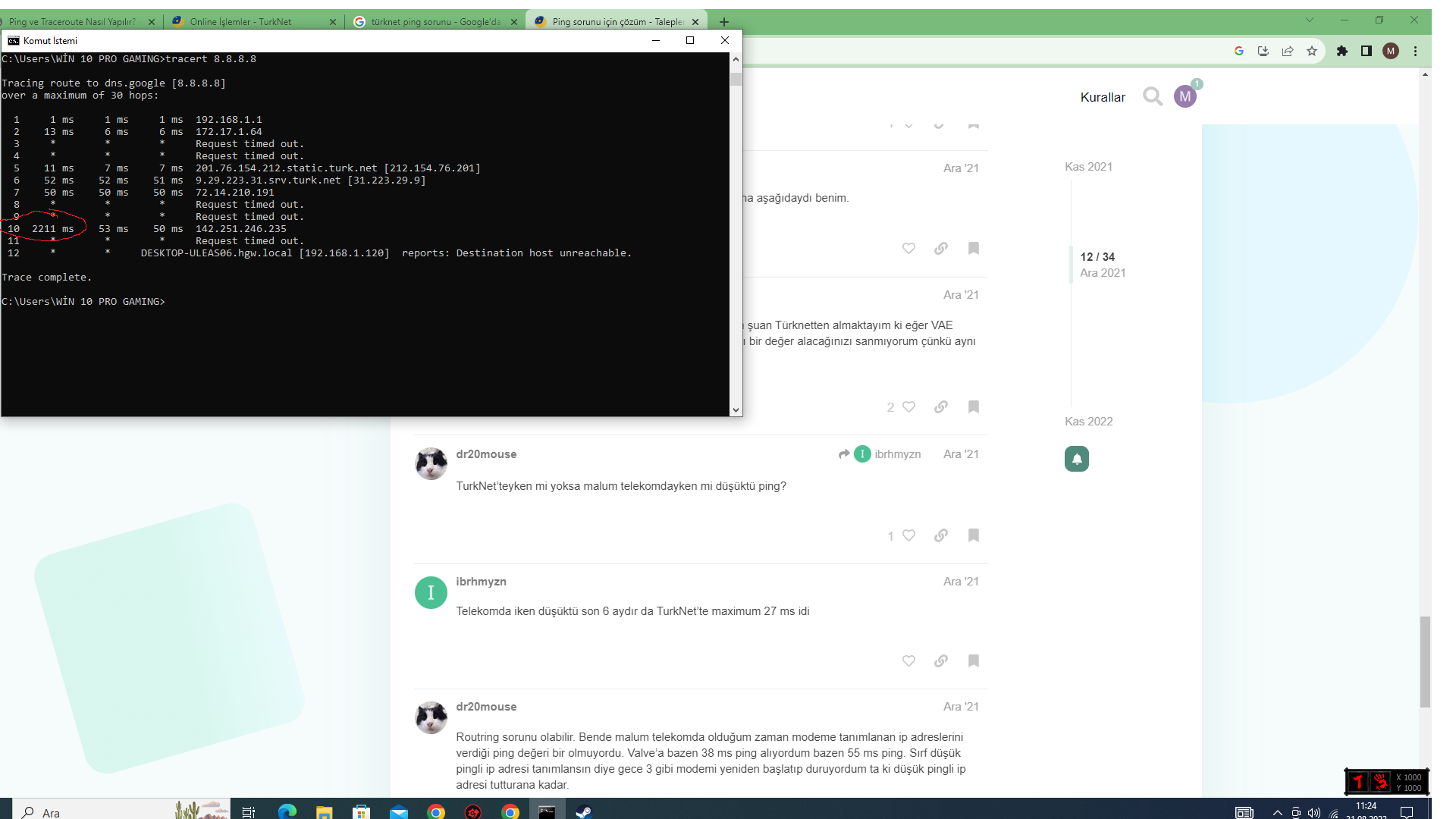Viewport: 1456px width, 819px height.
Task: Open a new Chrome tab
Action: (x=724, y=22)
